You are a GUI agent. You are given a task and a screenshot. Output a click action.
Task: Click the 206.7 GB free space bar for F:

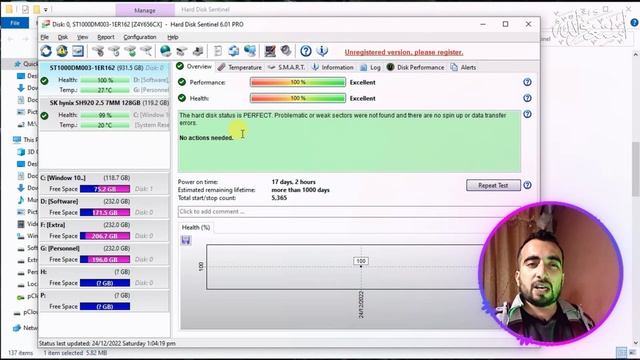click(x=105, y=236)
